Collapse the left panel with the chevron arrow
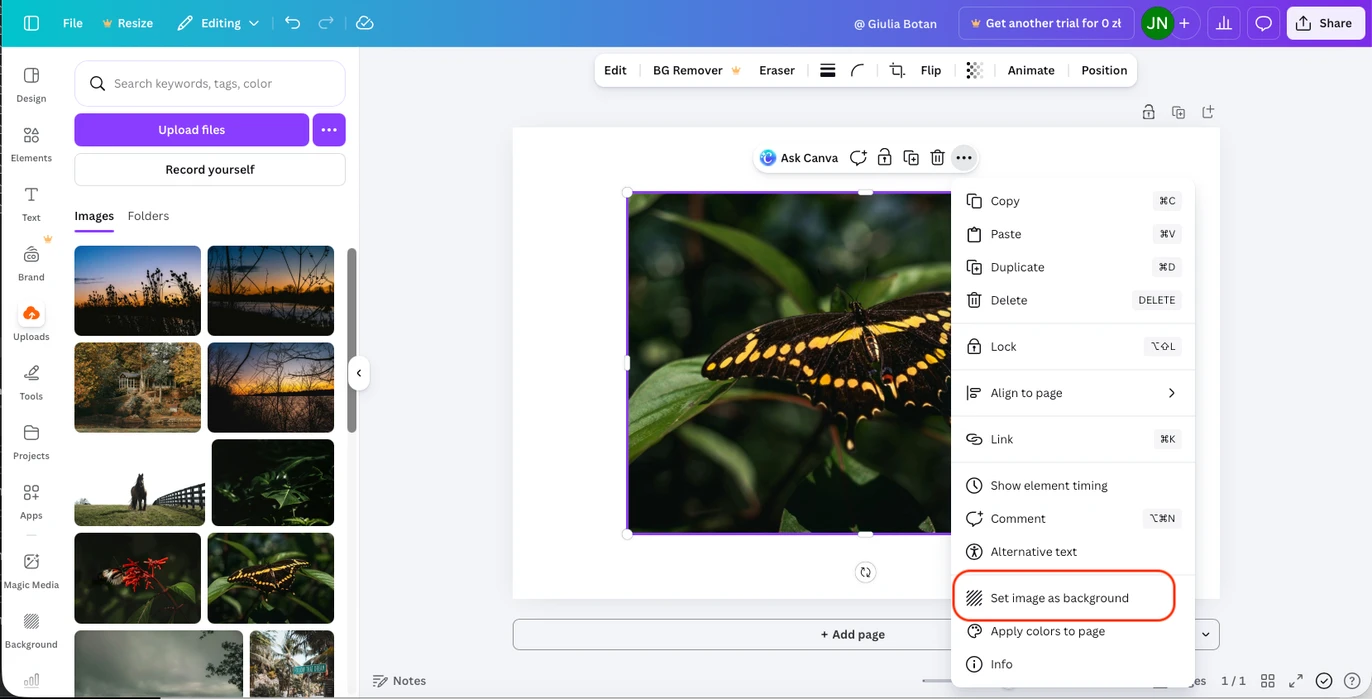1372x699 pixels. pos(359,373)
